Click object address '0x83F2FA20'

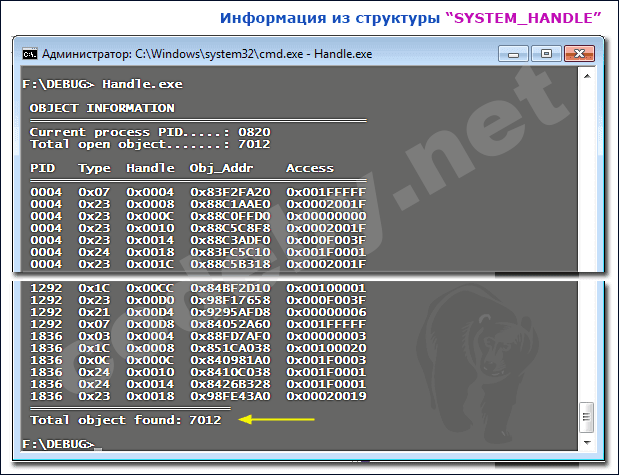(231, 192)
